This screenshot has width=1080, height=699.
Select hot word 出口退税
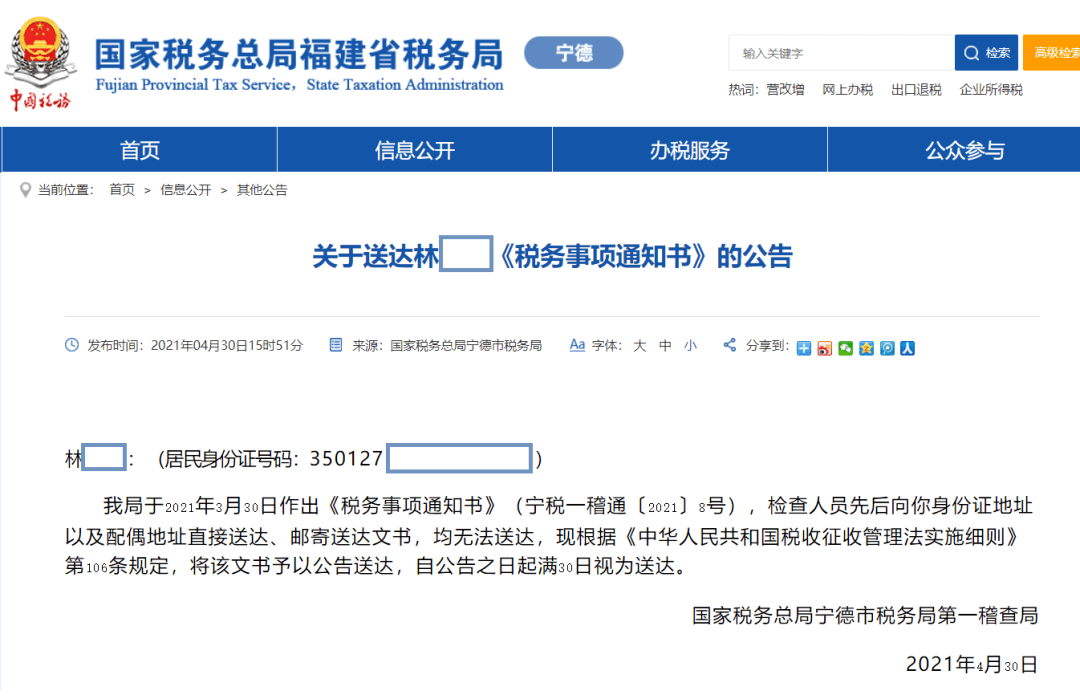(916, 90)
